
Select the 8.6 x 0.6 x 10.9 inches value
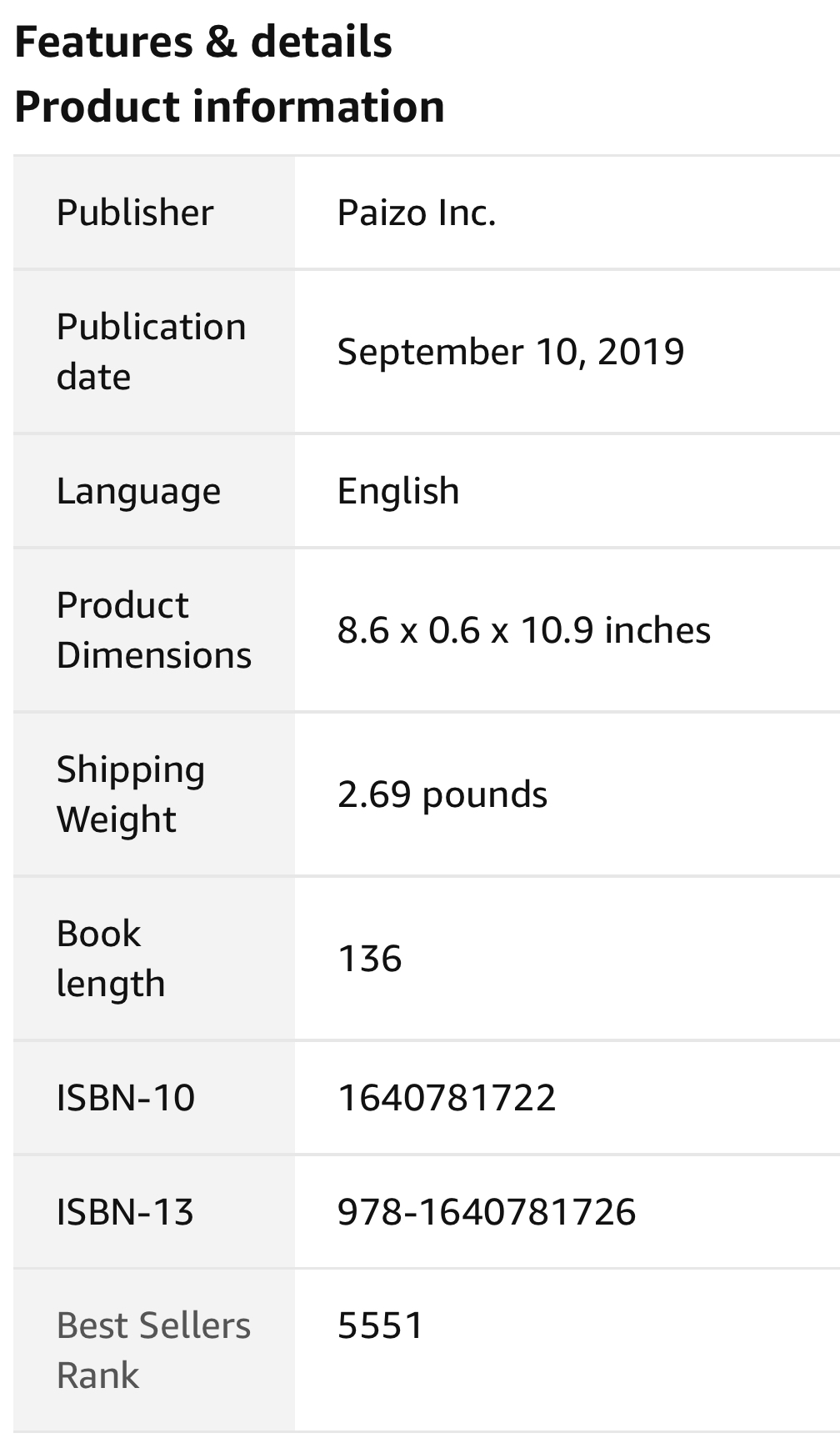(x=524, y=629)
